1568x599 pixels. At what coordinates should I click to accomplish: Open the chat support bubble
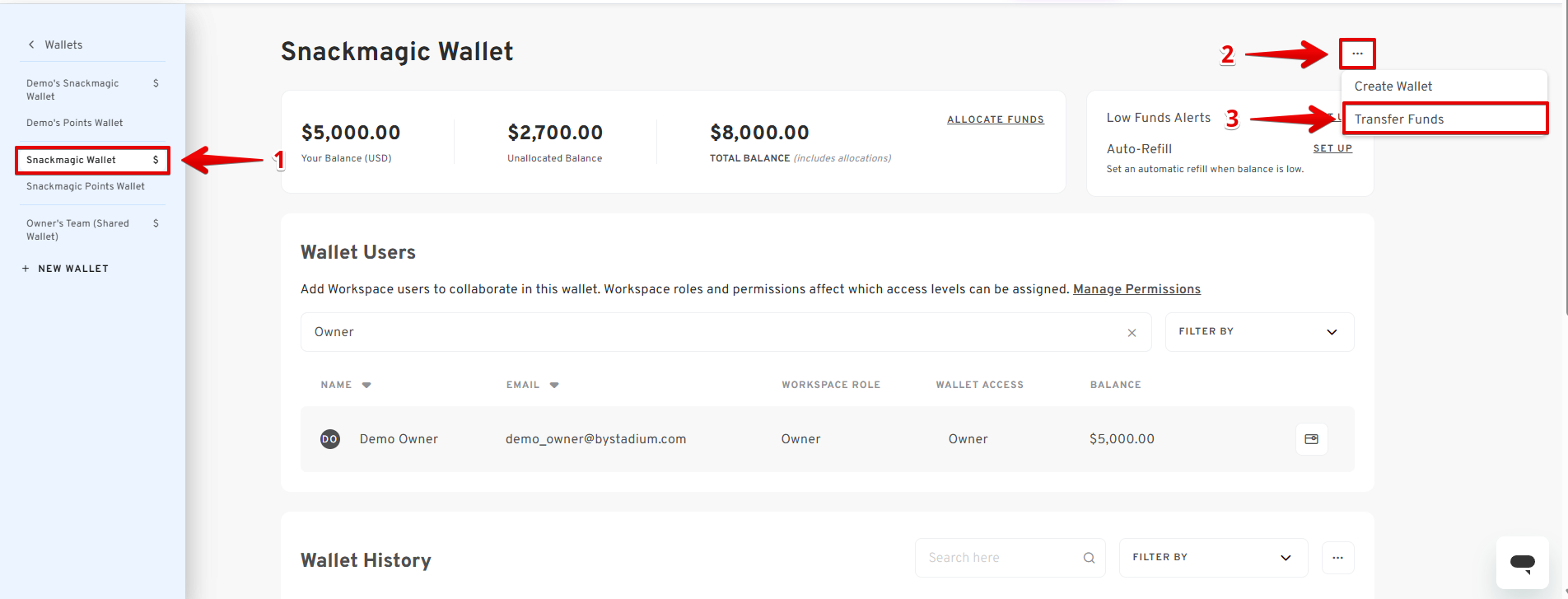[x=1522, y=563]
